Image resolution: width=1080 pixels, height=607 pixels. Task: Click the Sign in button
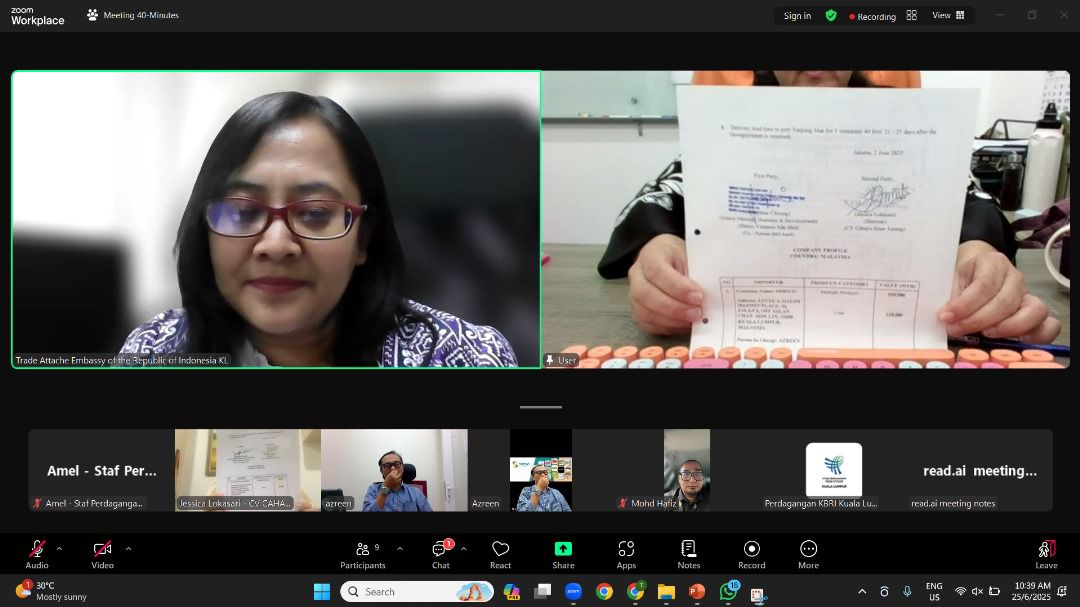pos(797,15)
